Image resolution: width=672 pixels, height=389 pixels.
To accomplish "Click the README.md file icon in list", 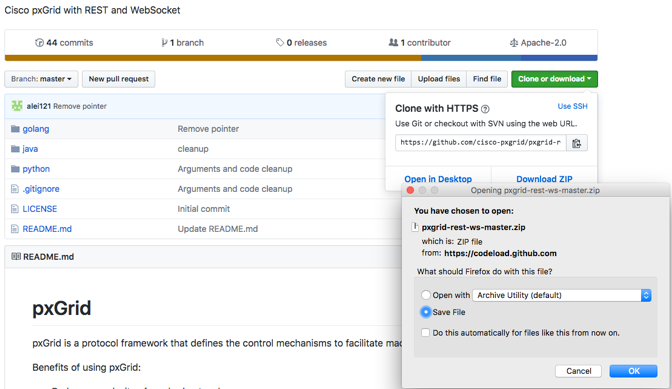I will click(x=15, y=229).
